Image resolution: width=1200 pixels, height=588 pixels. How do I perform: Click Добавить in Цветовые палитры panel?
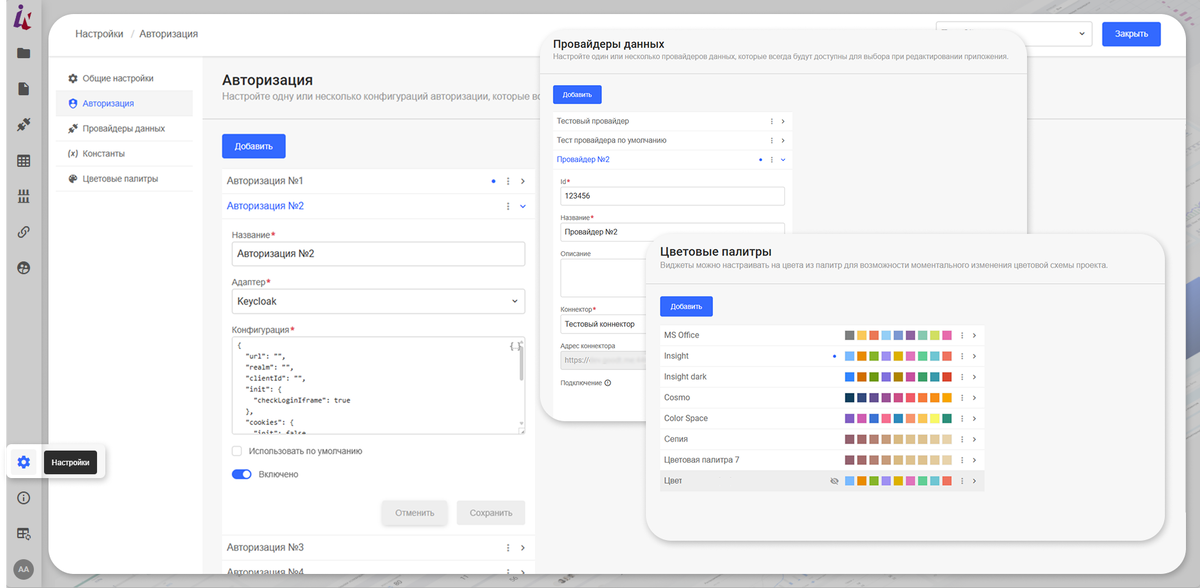click(x=686, y=306)
